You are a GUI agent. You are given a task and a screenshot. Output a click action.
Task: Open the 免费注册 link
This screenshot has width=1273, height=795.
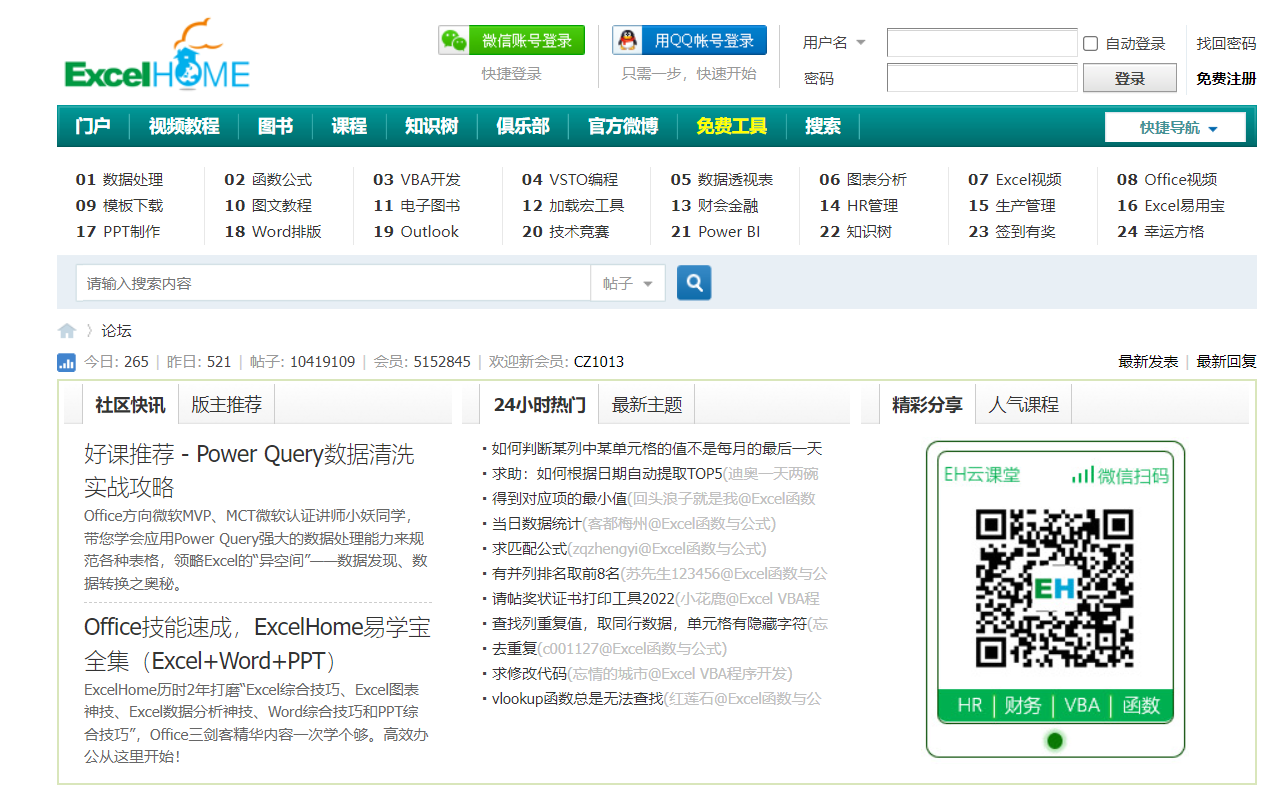point(1226,78)
